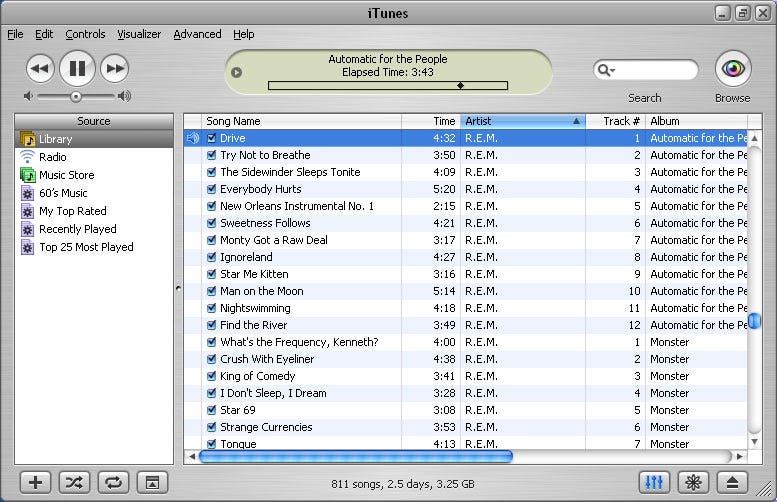The height and width of the screenshot is (502, 777).
Task: Turn on the visualizer effects
Action: [x=693, y=482]
